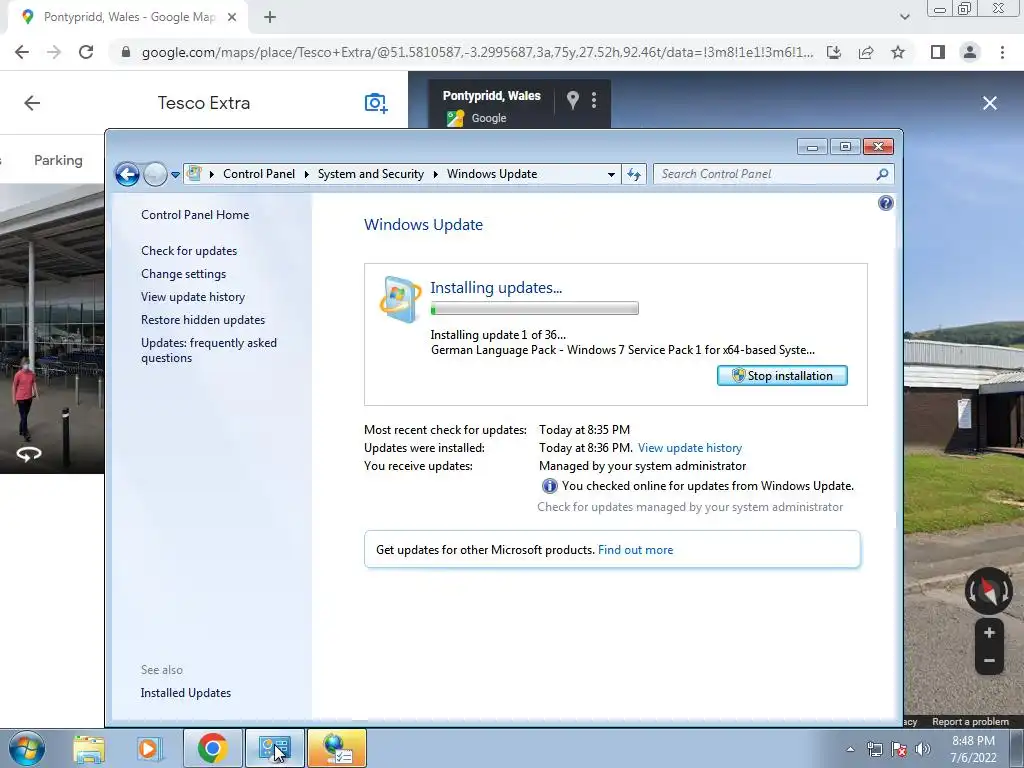
Task: Click the blue information icon
Action: click(x=549, y=486)
